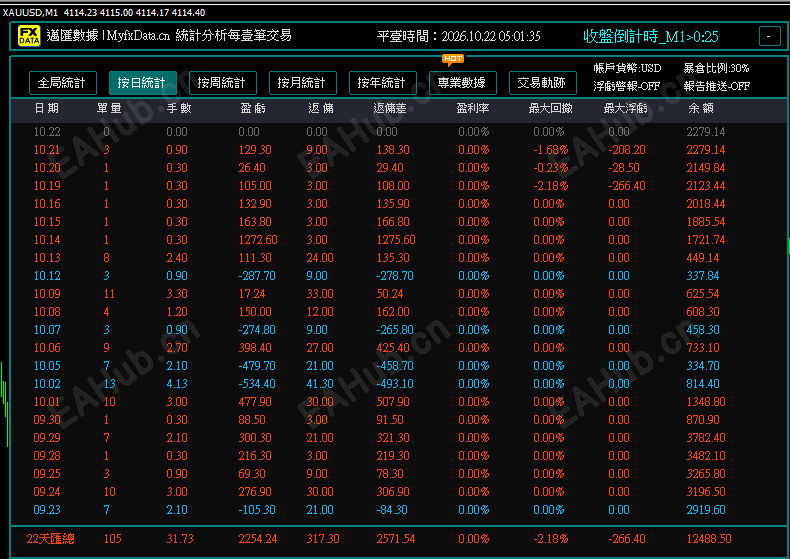Screen dimensions: 790x559
Task: Click balance 449.14 on 10.13 row
Action: pyautogui.click(x=702, y=258)
